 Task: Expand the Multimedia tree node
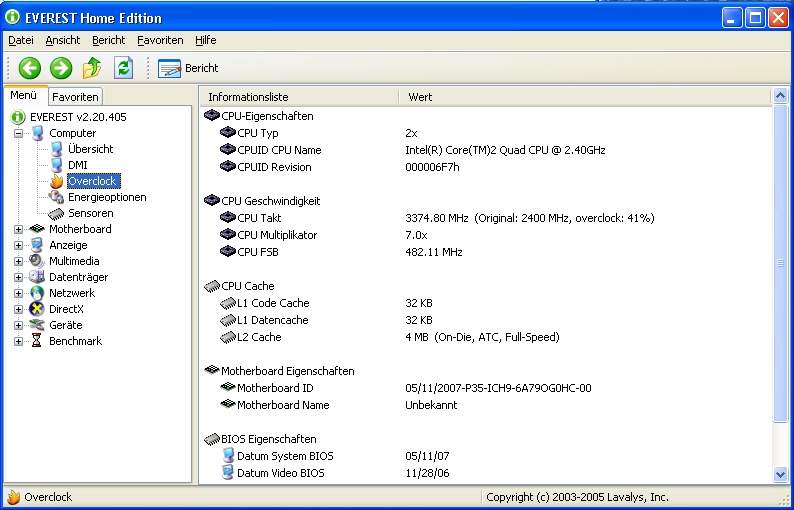18,261
